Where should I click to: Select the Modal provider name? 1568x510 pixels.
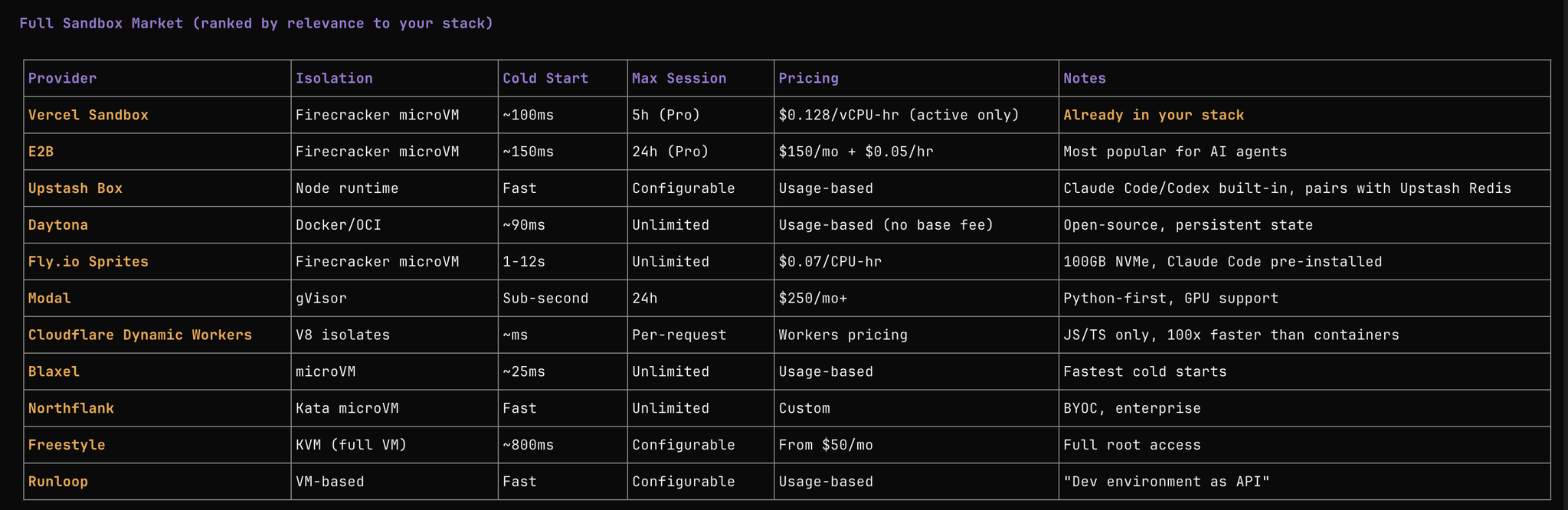click(50, 299)
